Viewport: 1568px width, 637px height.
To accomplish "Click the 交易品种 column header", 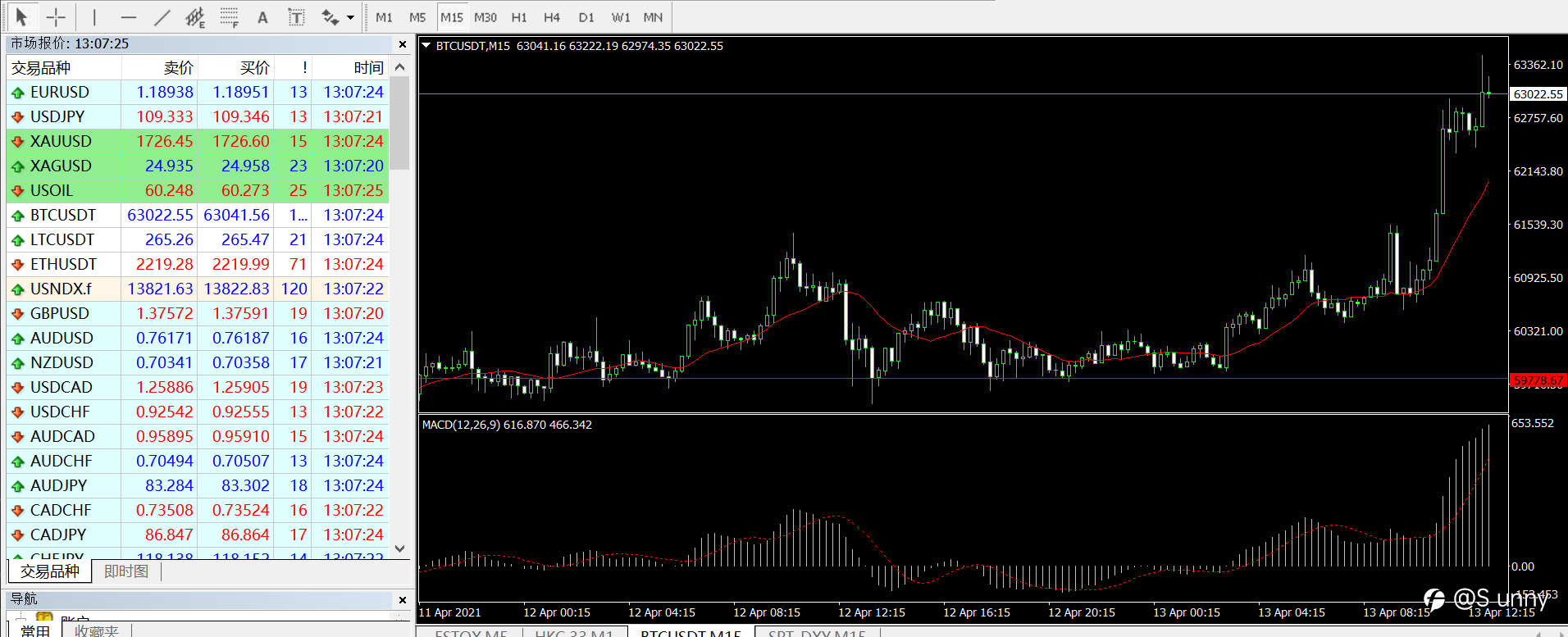I will click(63, 68).
